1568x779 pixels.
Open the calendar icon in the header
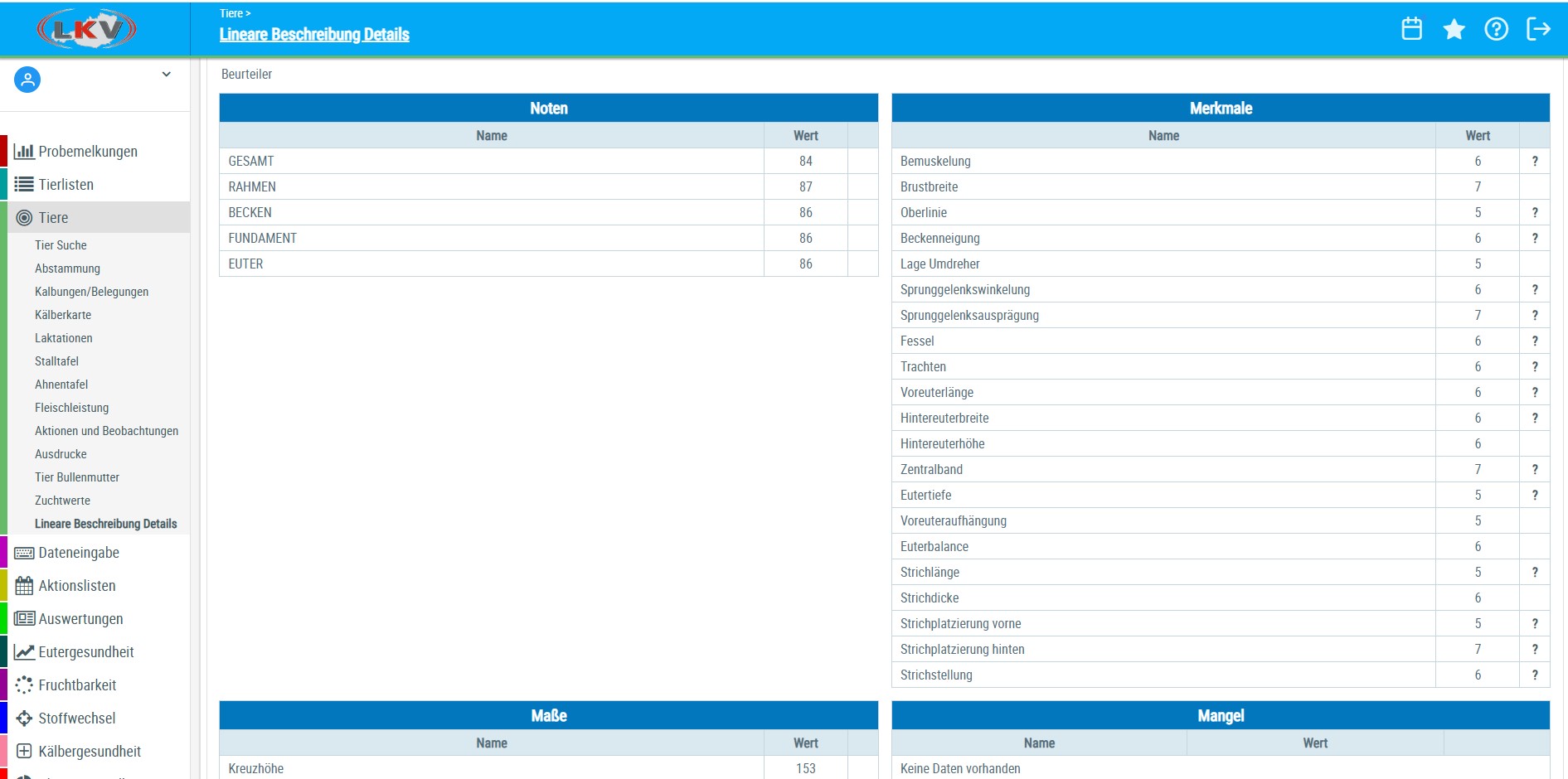click(1411, 29)
